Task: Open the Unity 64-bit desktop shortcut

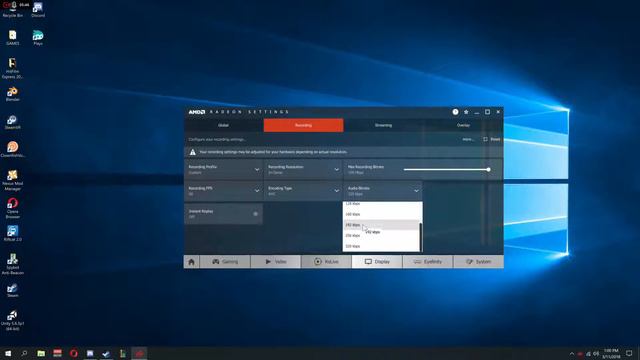Action: [13, 320]
